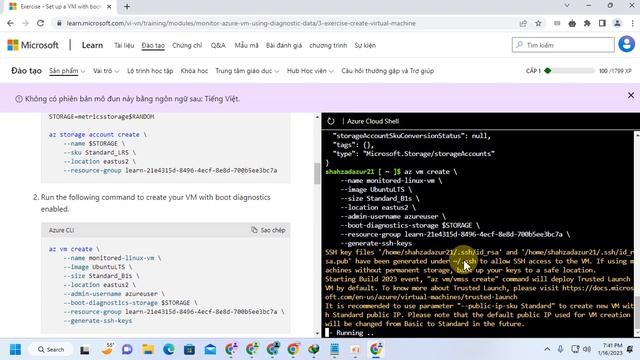Select the Đào tạo menu item
This screenshot has width=640, height=360.
pos(153,45)
